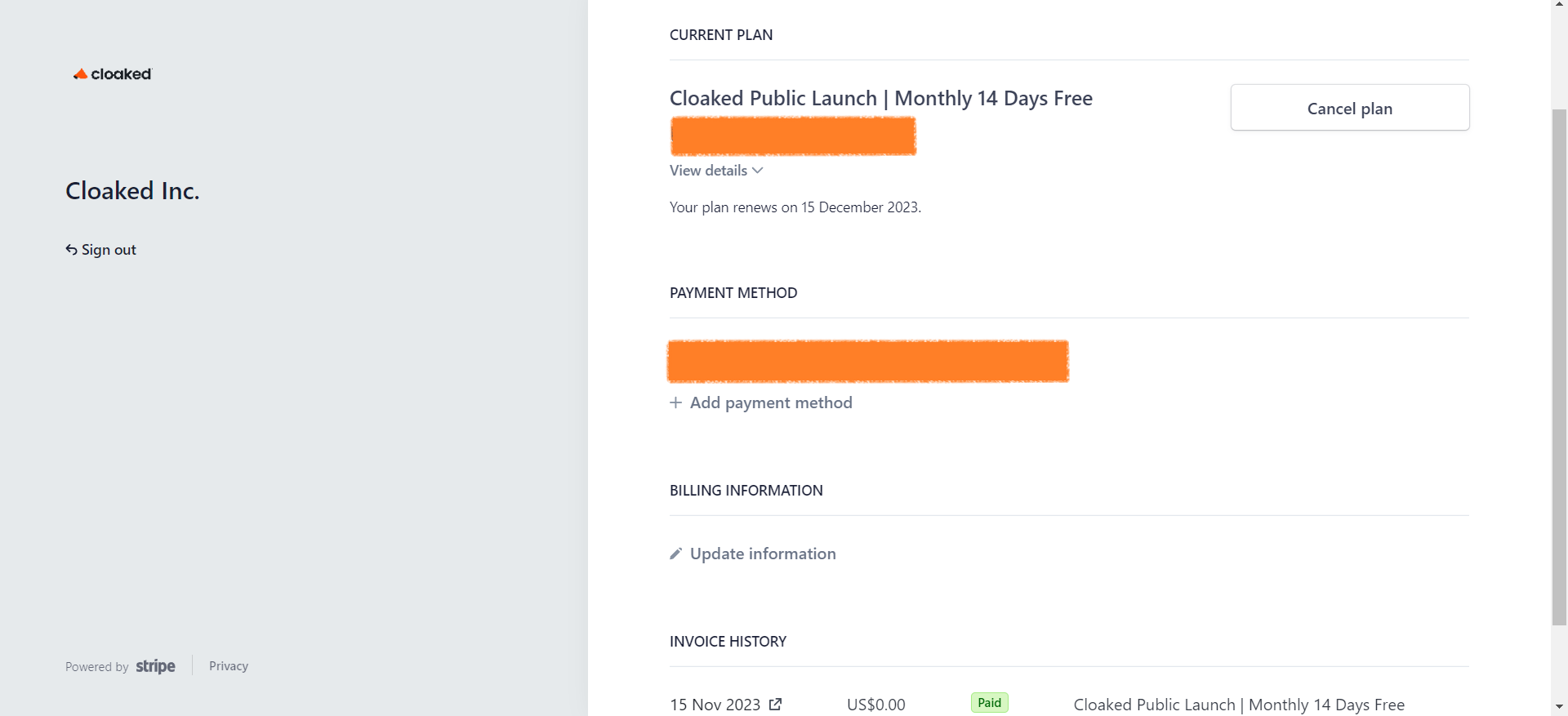Click the plus icon beside Add payment method
This screenshot has width=1568, height=716.
[675, 402]
